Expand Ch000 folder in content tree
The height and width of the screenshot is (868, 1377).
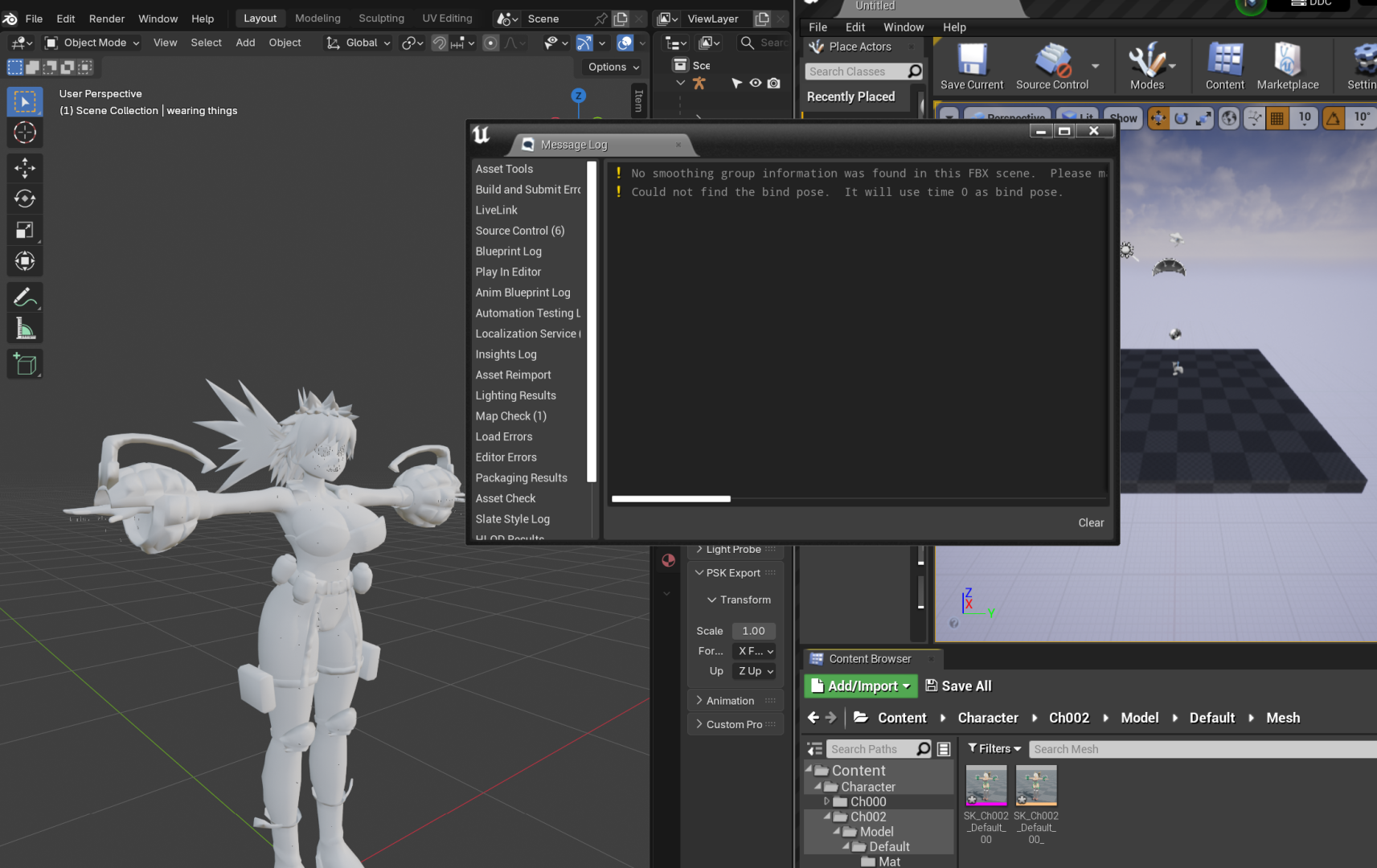coord(826,801)
